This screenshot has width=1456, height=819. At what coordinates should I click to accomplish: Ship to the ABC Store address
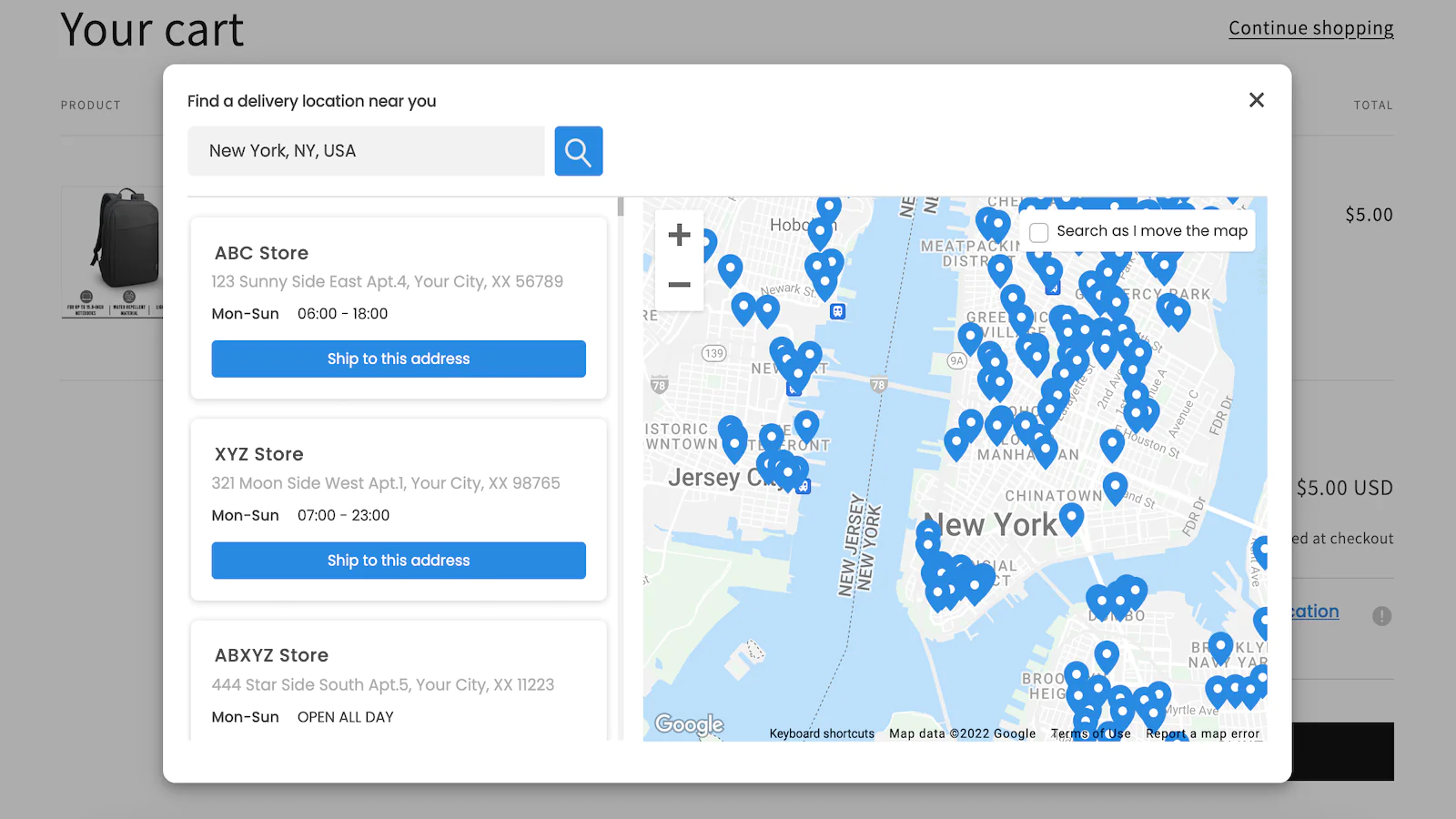coord(399,359)
